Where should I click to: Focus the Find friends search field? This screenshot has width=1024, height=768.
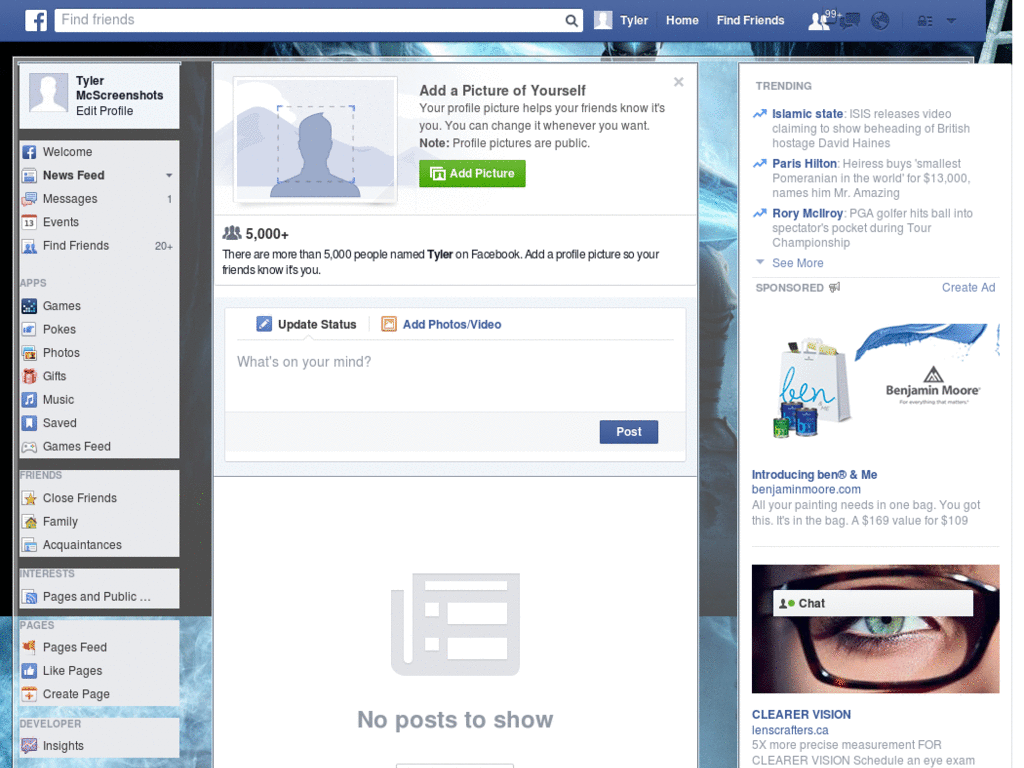309,20
